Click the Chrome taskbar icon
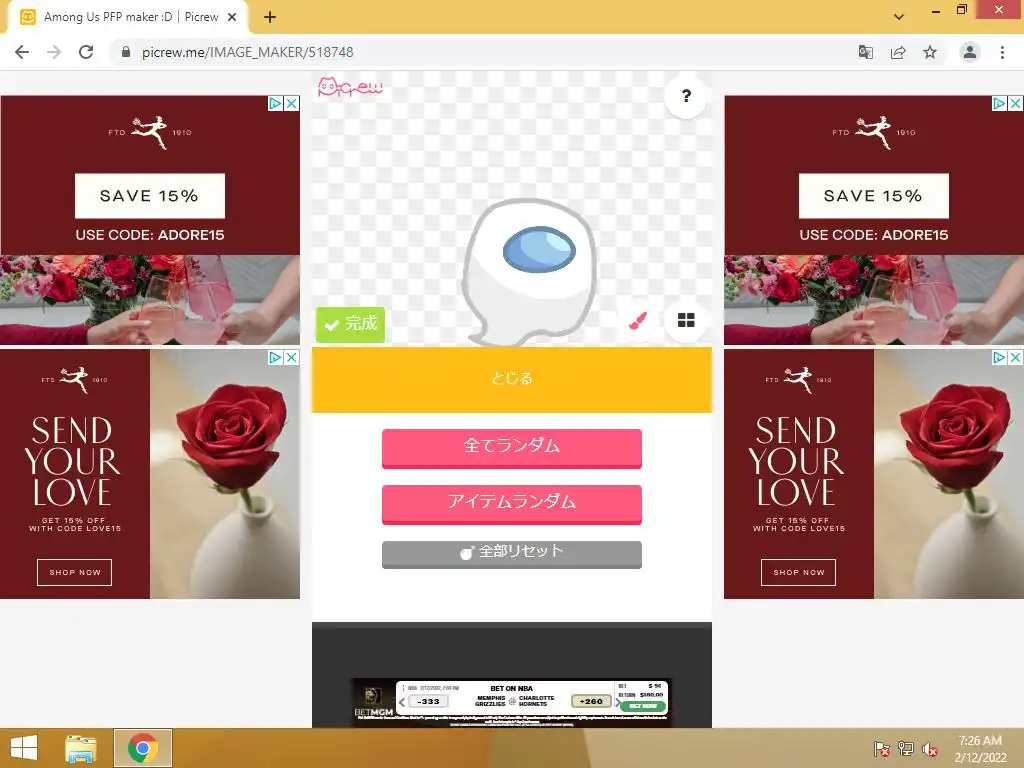 143,748
